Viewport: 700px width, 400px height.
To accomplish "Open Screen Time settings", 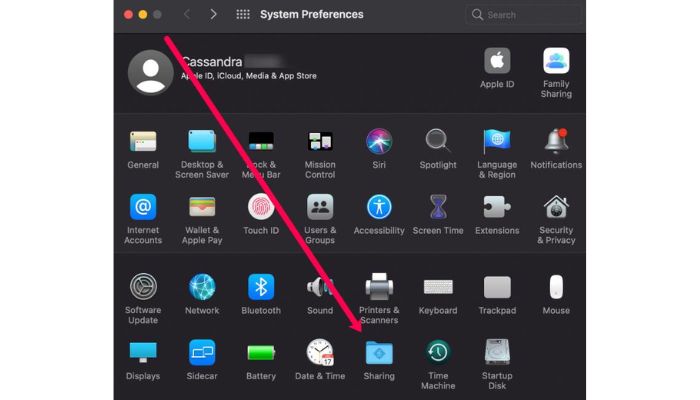I will pyautogui.click(x=438, y=207).
